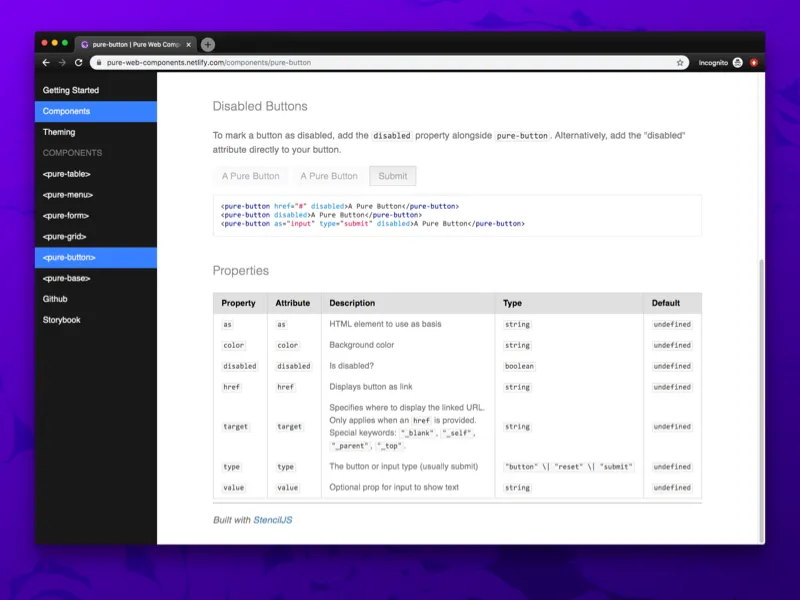Click the browser forward arrow

[62, 62]
